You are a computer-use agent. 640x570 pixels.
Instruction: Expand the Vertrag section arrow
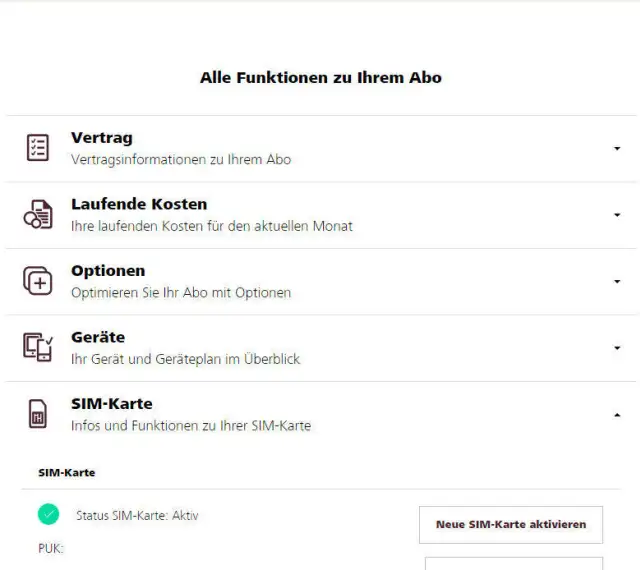[617, 149]
